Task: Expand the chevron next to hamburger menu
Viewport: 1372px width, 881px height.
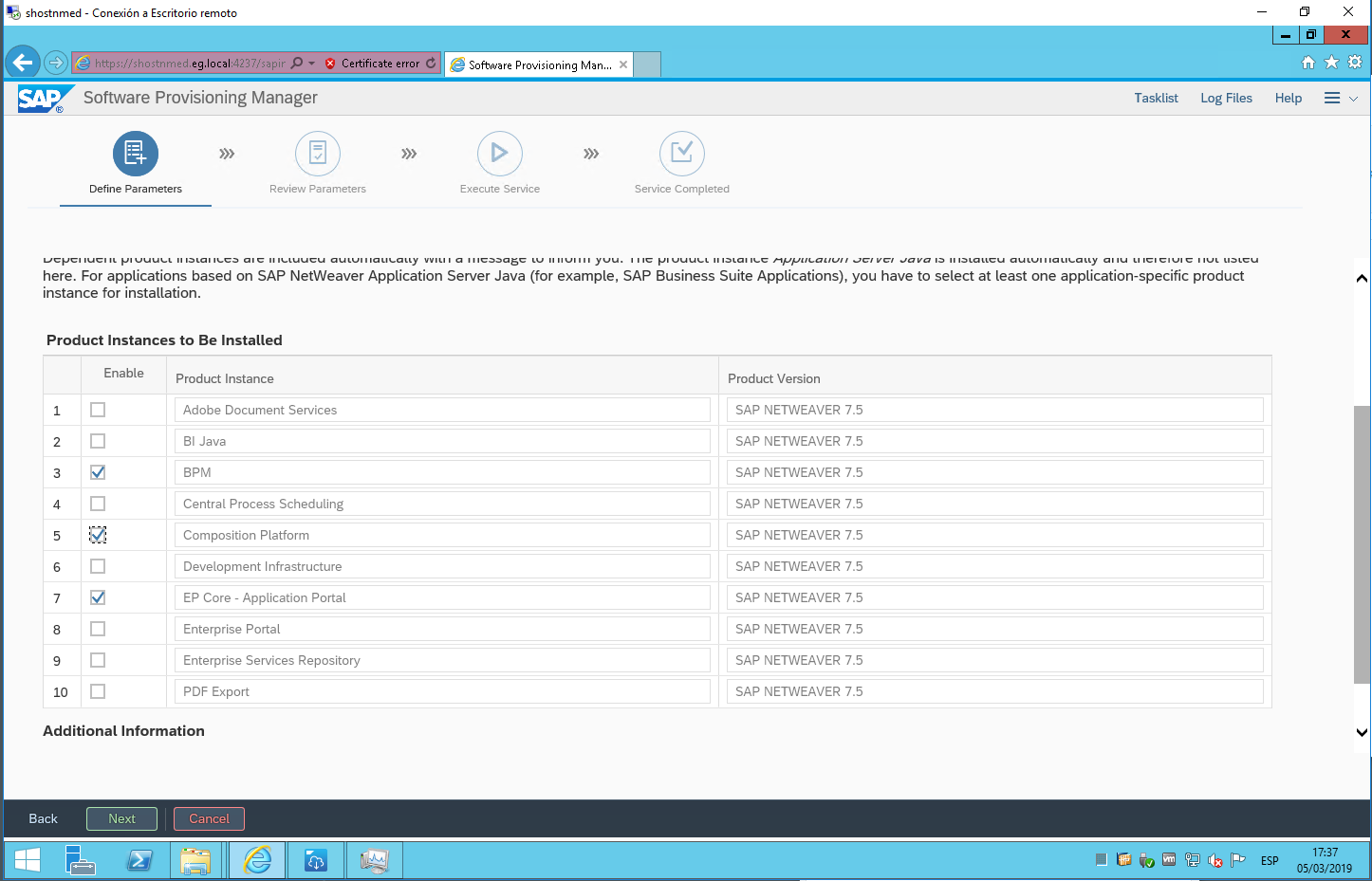Action: [1353, 99]
